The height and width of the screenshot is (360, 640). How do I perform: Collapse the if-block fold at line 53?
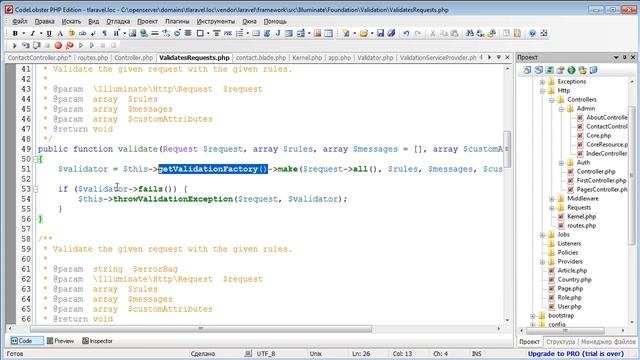point(36,189)
